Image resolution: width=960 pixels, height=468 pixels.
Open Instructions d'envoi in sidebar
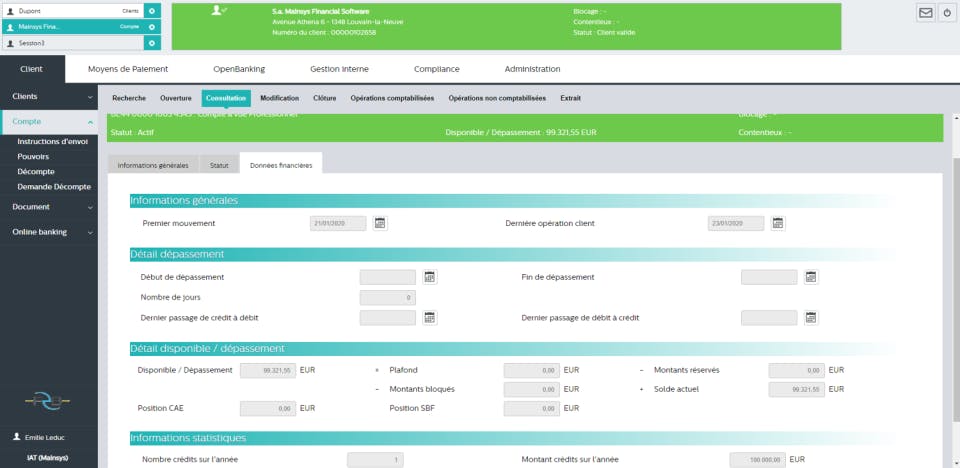53,142
